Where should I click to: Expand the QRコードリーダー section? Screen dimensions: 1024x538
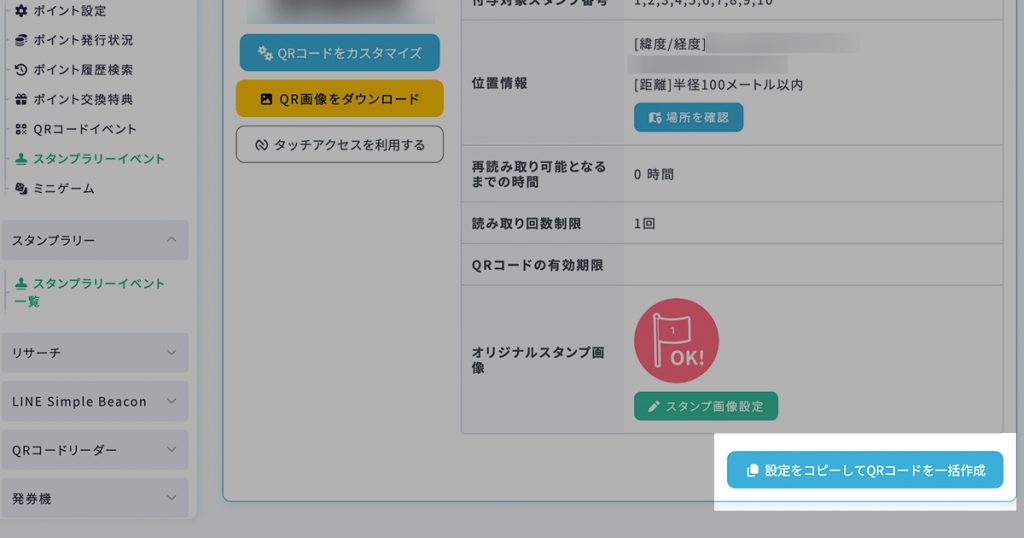(x=171, y=450)
